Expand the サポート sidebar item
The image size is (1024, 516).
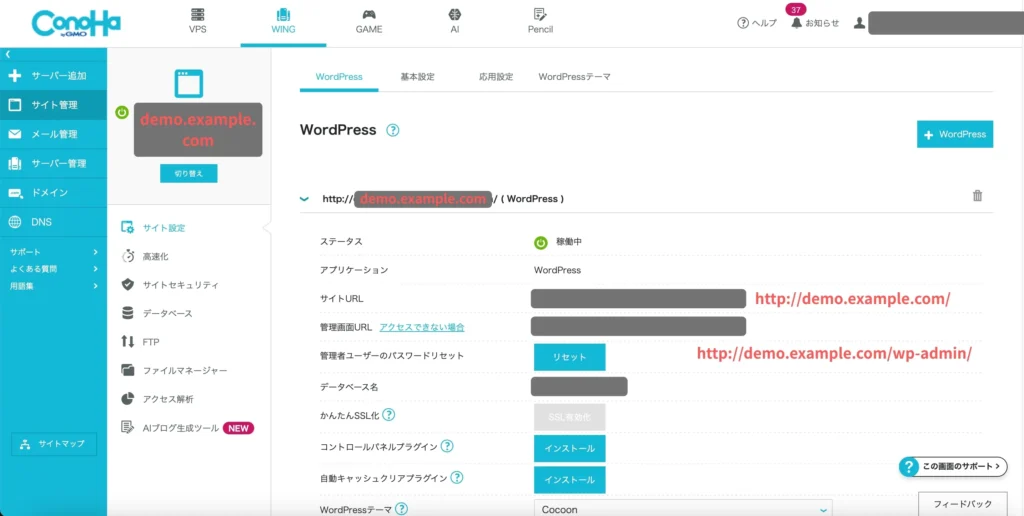(54, 252)
